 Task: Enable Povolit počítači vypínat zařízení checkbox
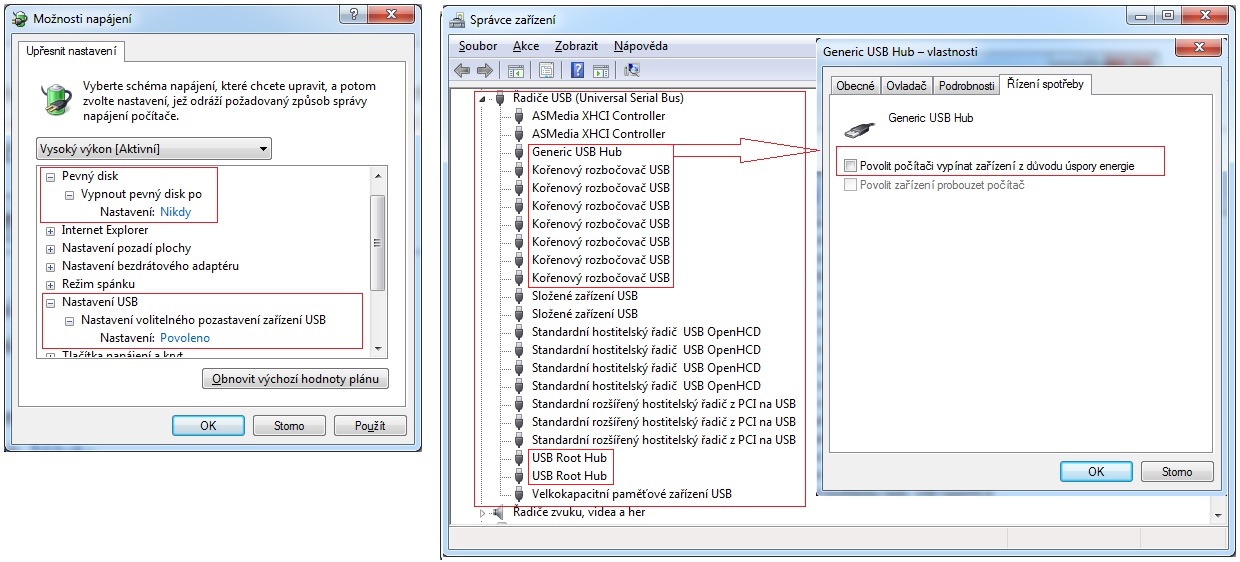pos(851,165)
